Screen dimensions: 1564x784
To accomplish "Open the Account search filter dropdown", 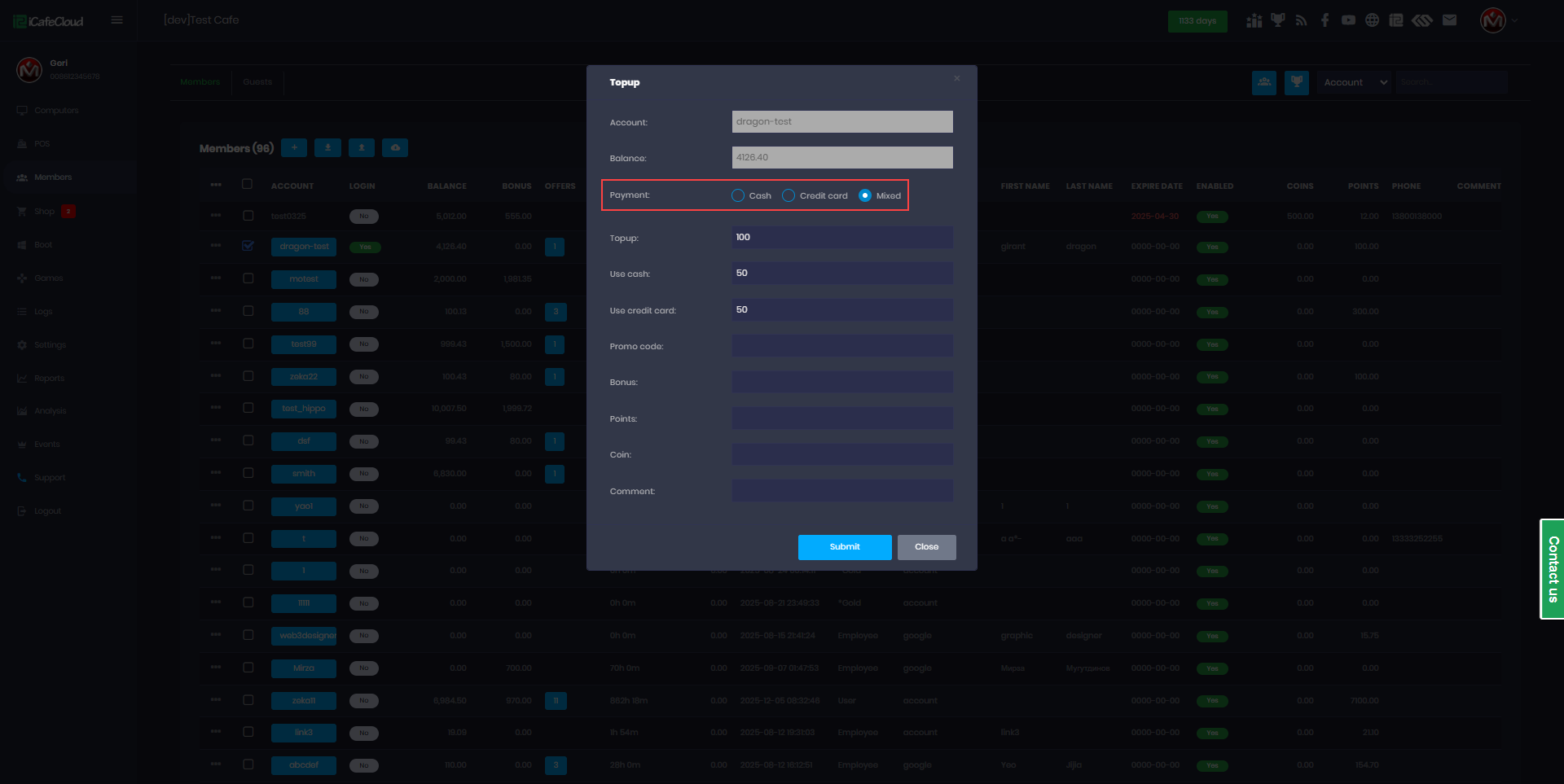I will click(1355, 82).
